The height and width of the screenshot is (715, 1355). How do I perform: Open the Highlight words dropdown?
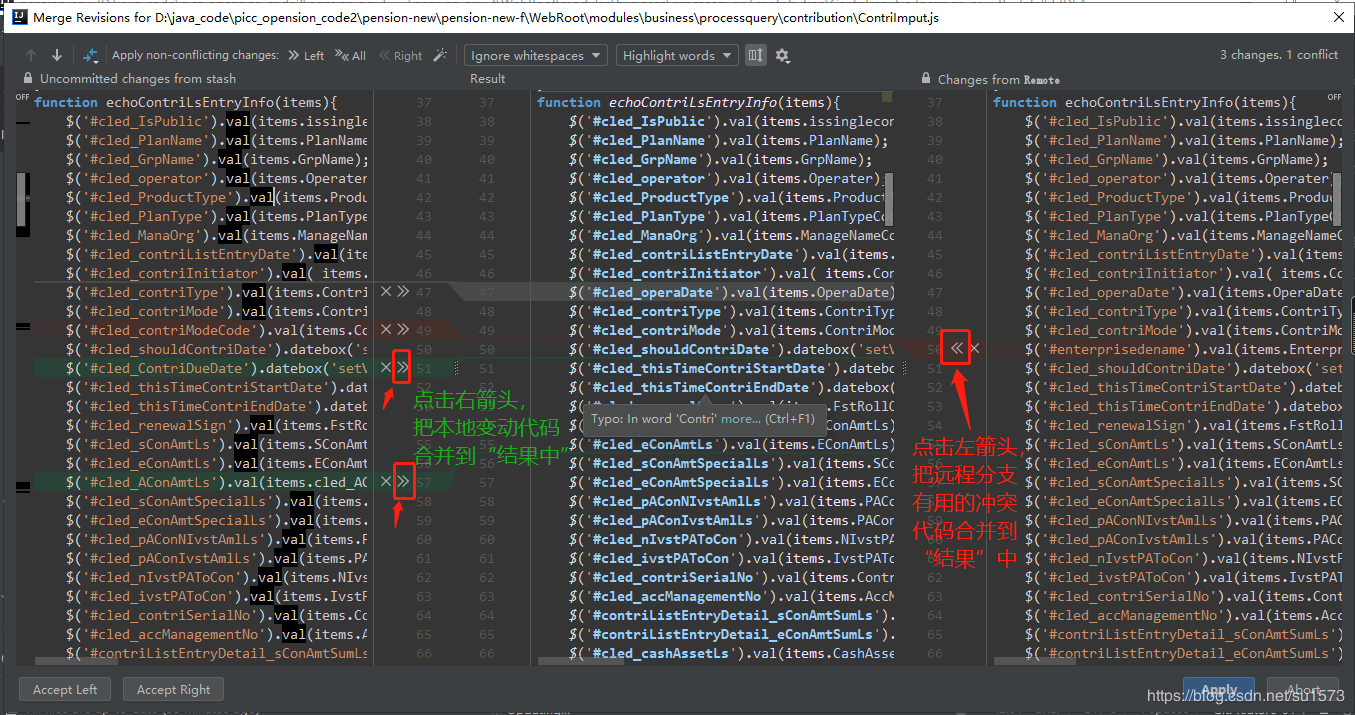tap(677, 56)
